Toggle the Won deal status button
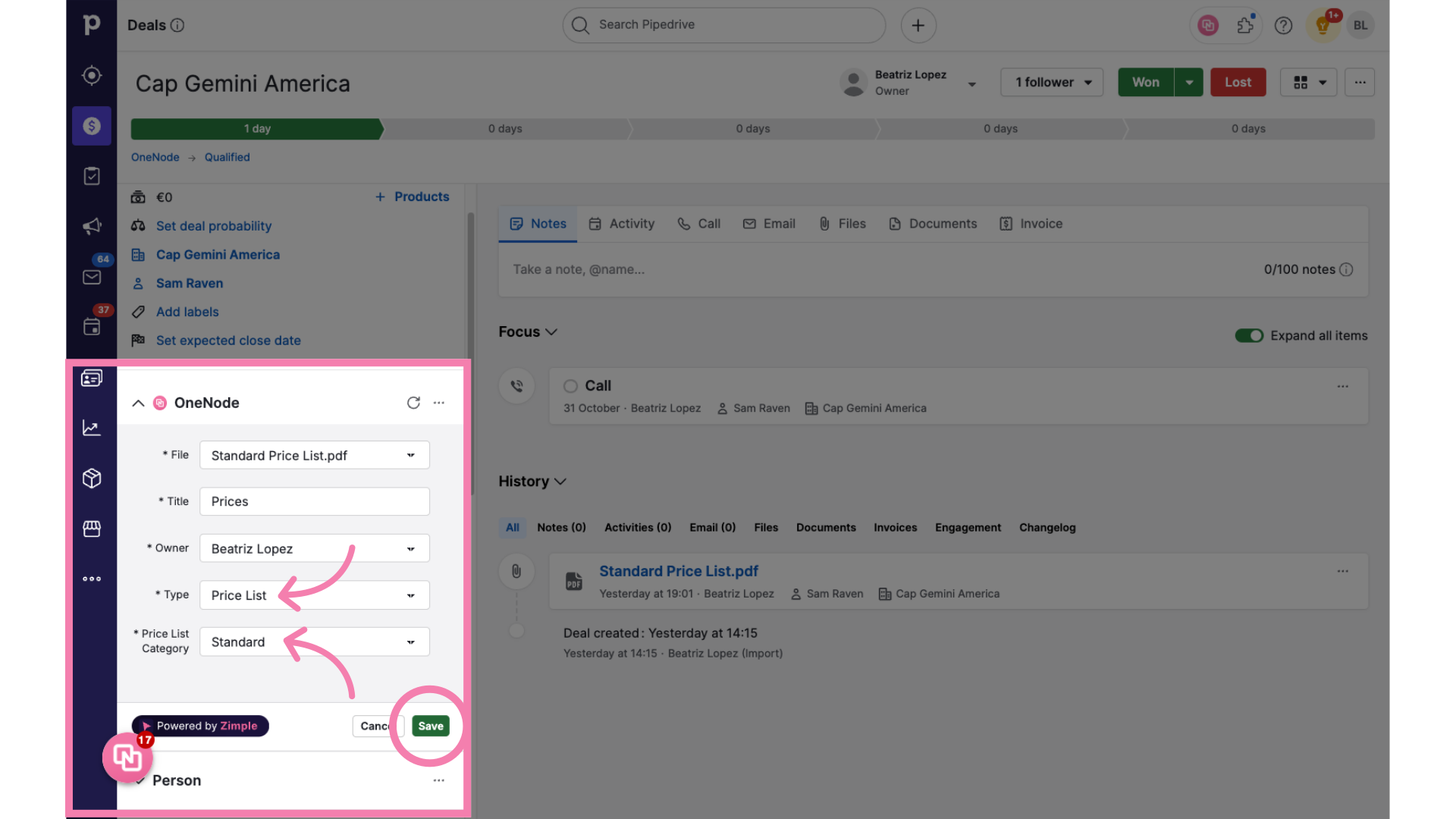Viewport: 1456px width, 819px height. coord(1144,82)
